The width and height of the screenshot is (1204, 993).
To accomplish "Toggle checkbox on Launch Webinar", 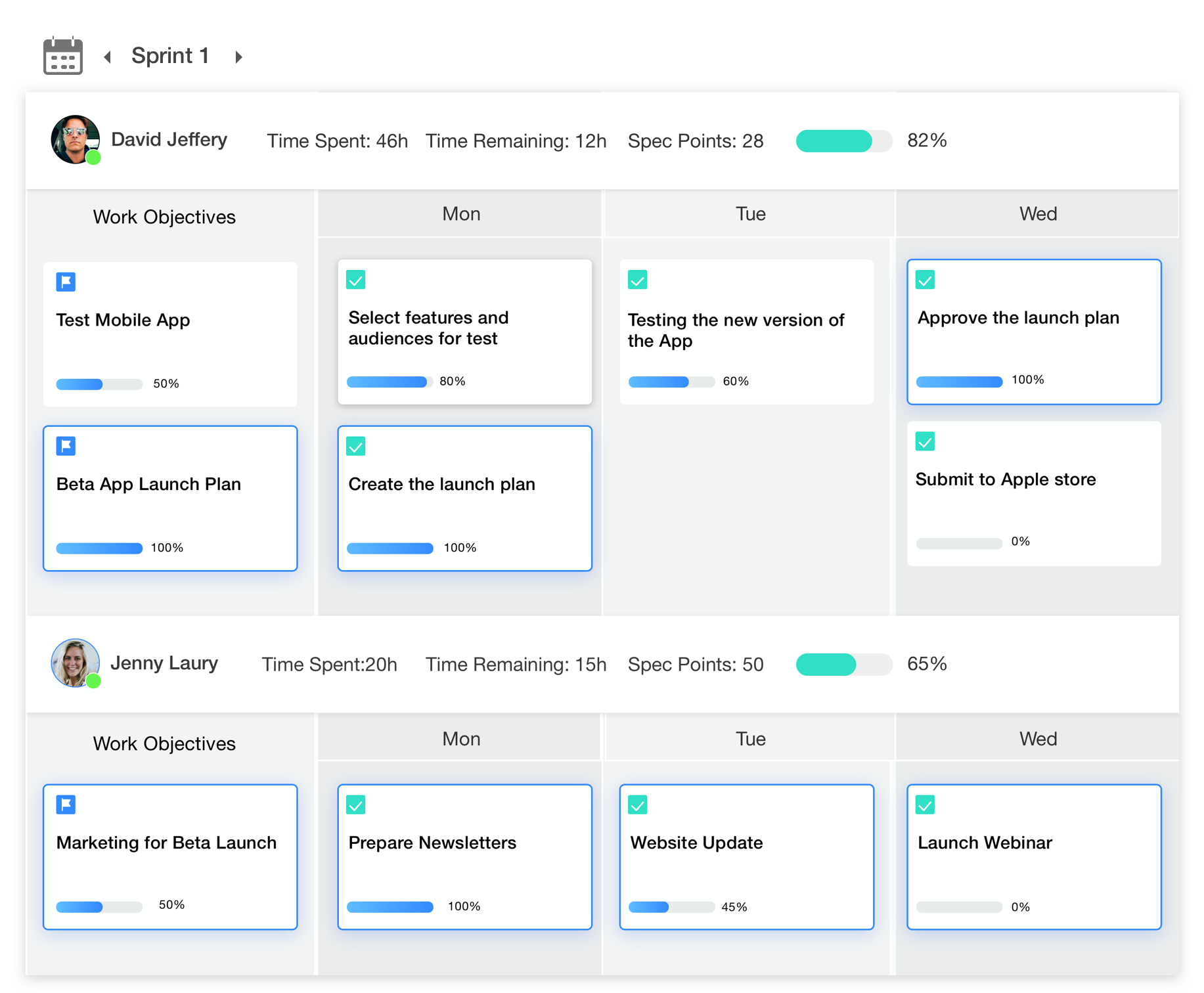I will coord(925,805).
